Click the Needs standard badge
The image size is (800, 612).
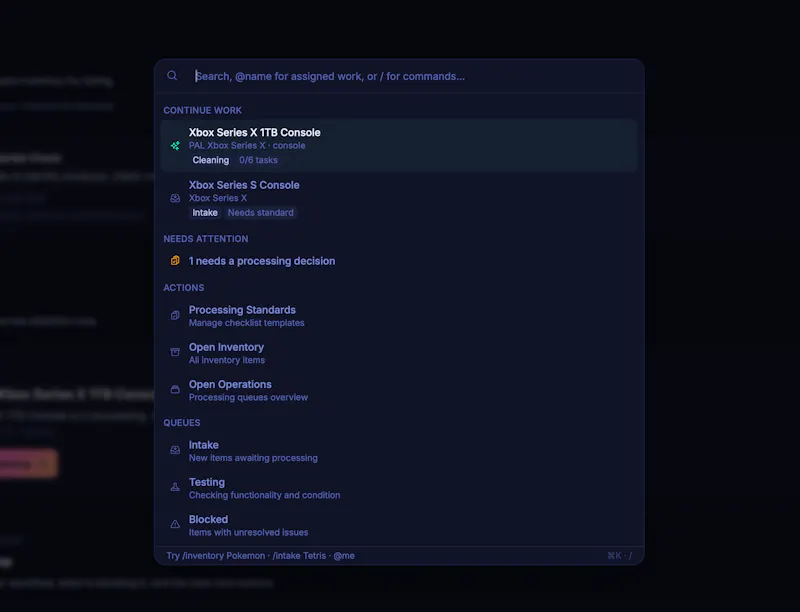[x=261, y=213]
